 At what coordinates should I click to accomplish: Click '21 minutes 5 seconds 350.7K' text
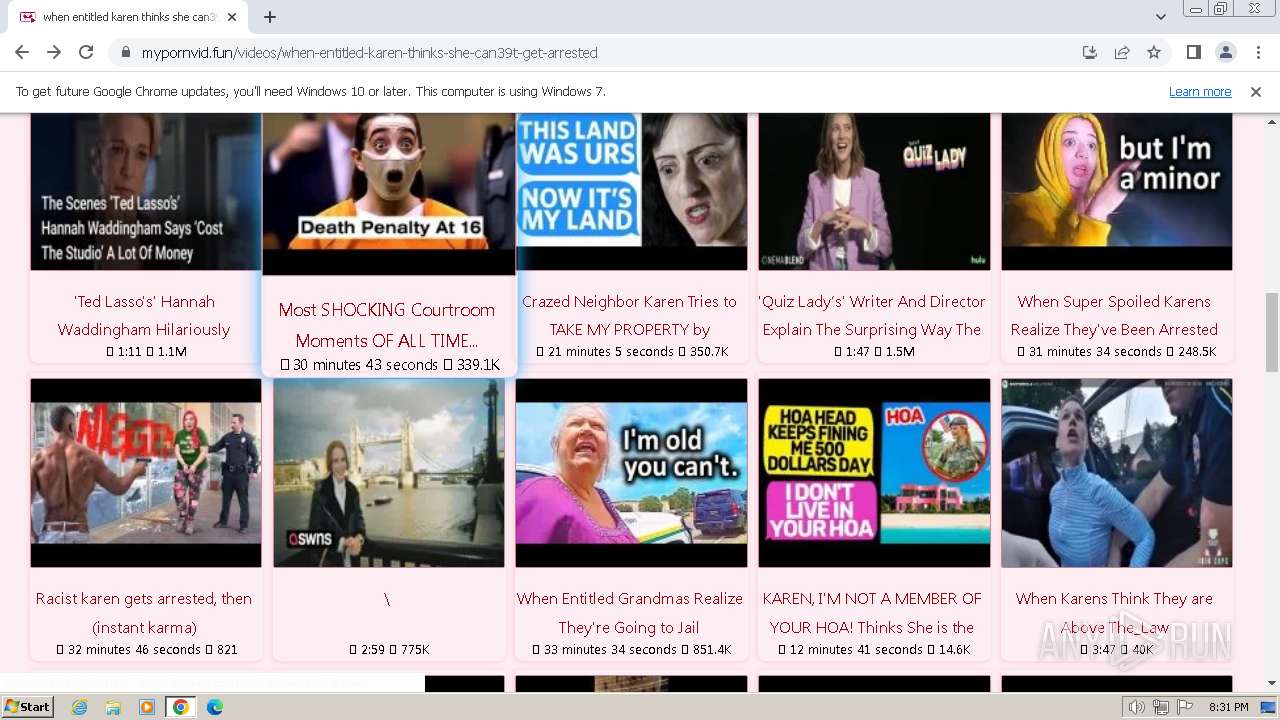pos(633,352)
